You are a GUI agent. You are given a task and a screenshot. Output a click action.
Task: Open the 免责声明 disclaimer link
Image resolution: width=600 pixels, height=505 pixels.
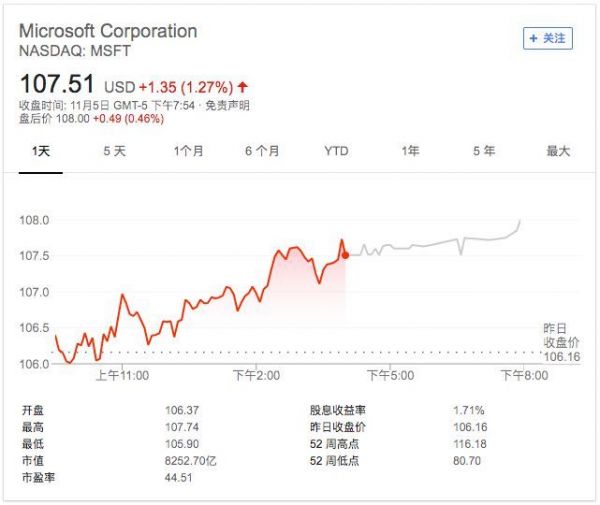[227, 105]
